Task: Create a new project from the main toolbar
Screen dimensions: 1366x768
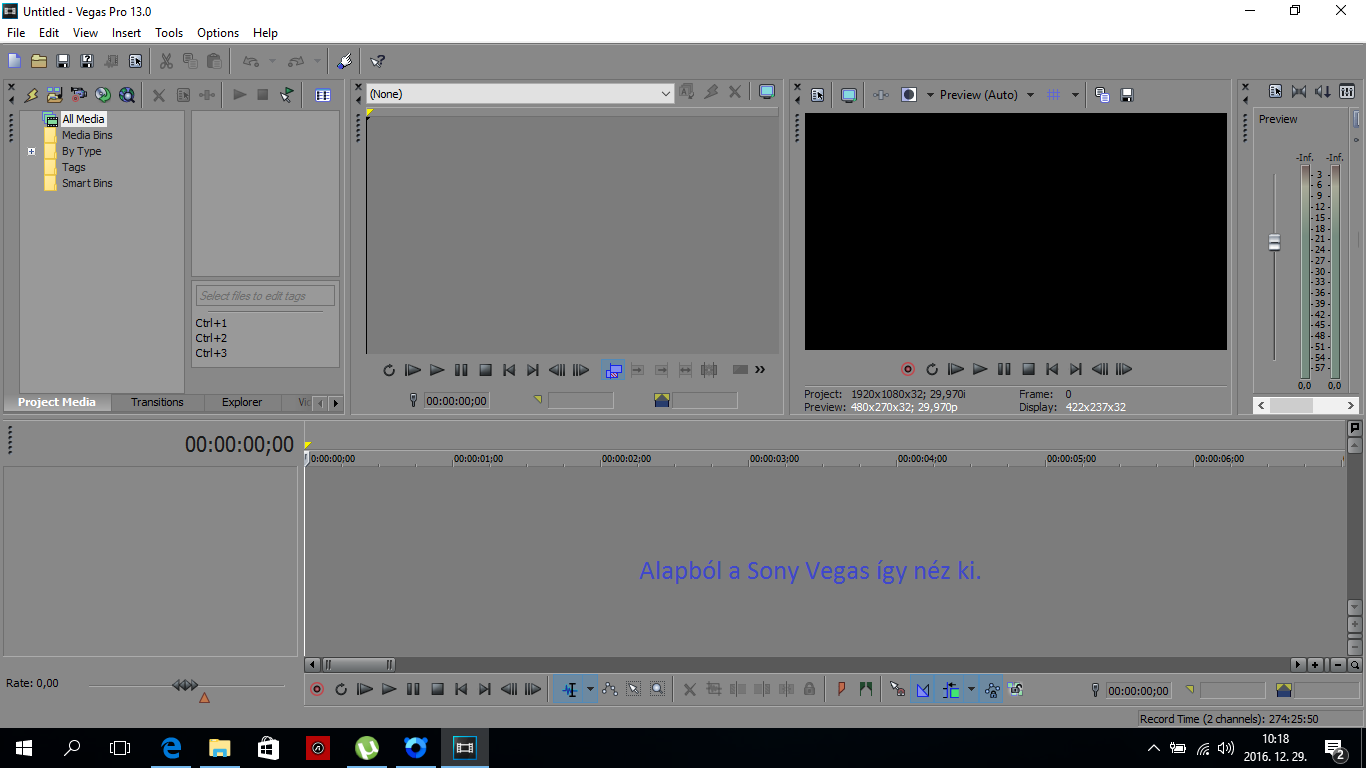Action: pyautogui.click(x=15, y=61)
